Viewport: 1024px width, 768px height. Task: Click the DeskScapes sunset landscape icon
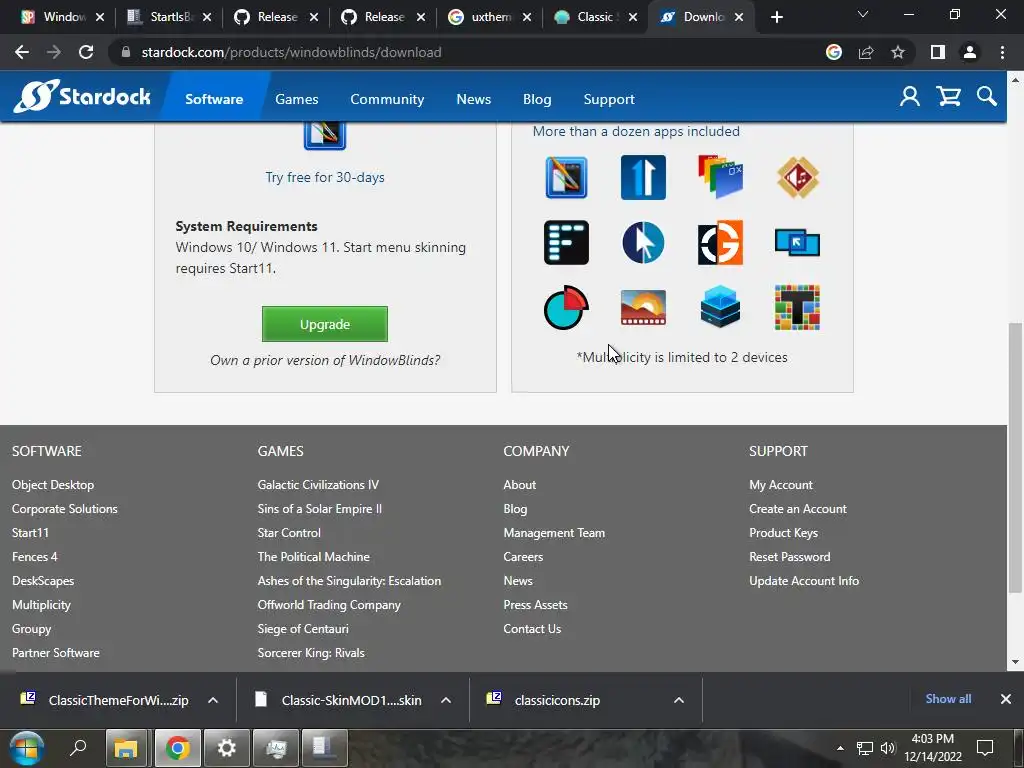643,307
